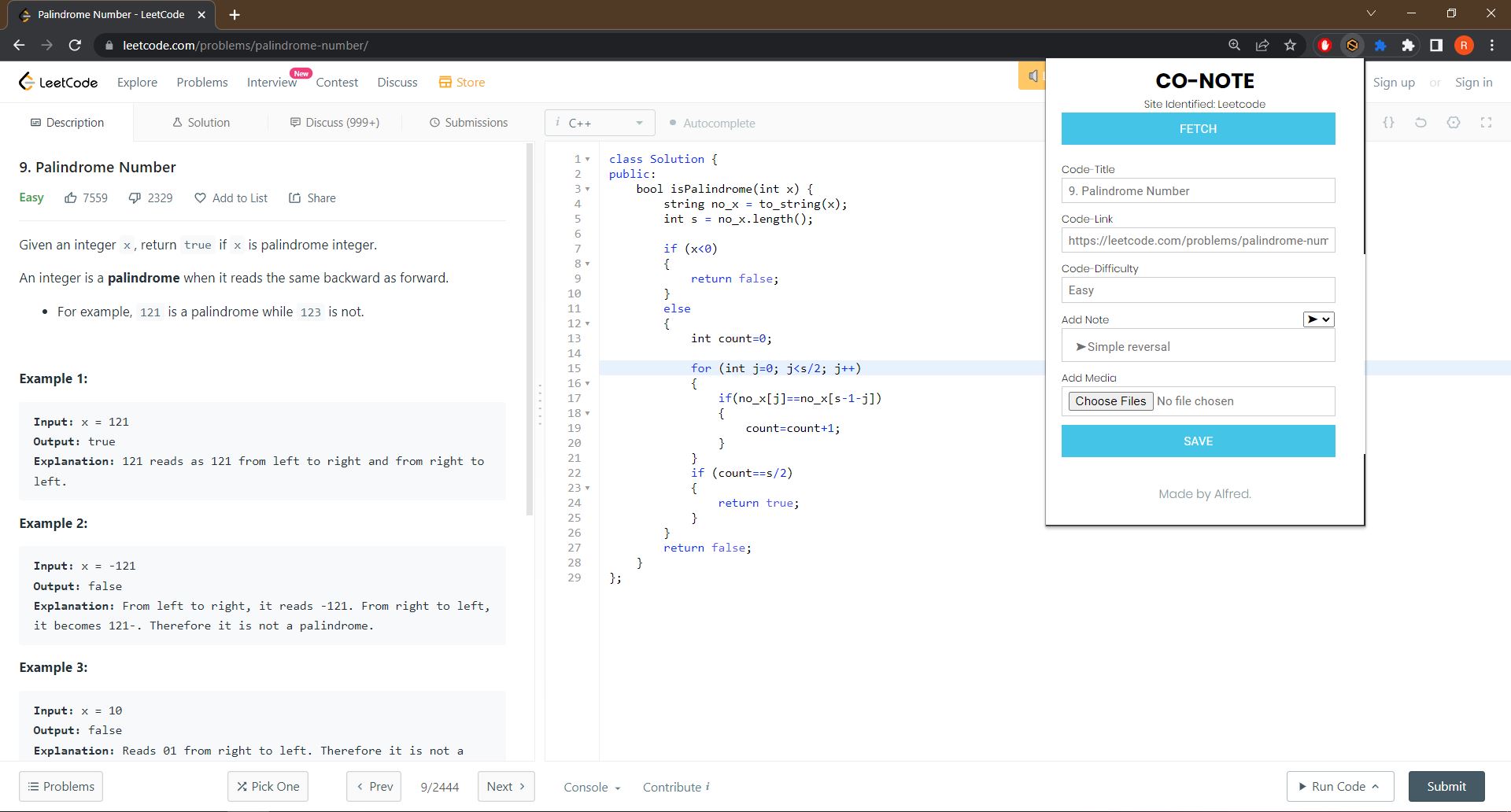The width and height of the screenshot is (1511, 812).
Task: Expand the Console panel
Action: click(592, 788)
